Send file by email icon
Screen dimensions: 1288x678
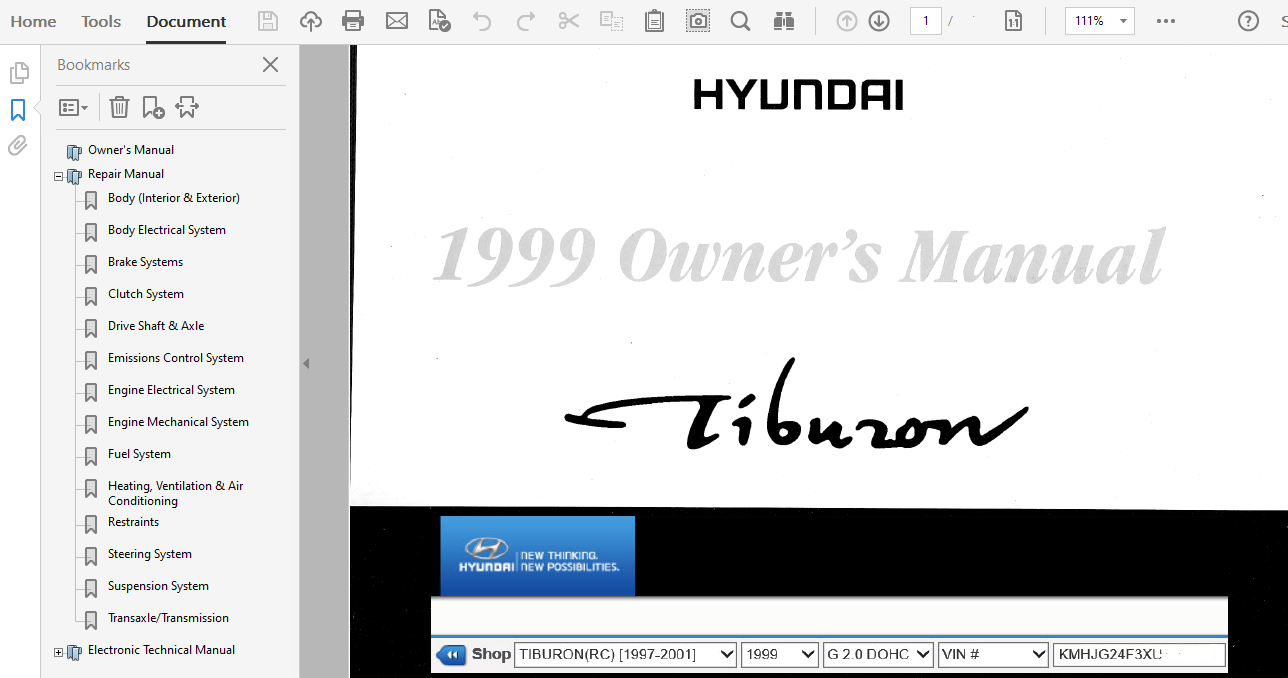tap(397, 21)
